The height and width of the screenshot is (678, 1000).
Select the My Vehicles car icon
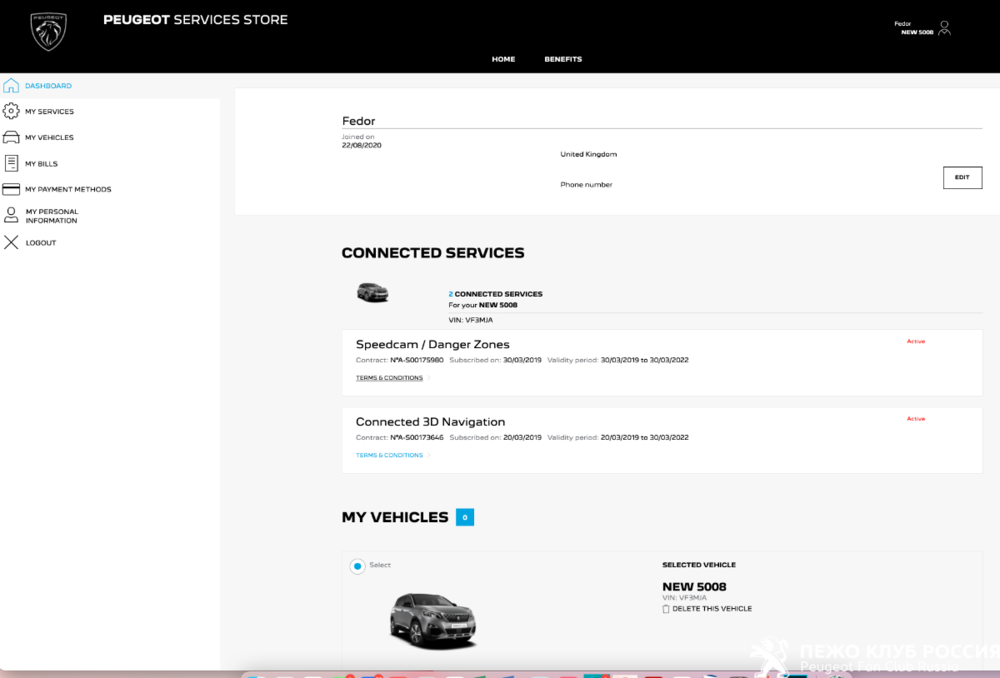click(x=11, y=137)
